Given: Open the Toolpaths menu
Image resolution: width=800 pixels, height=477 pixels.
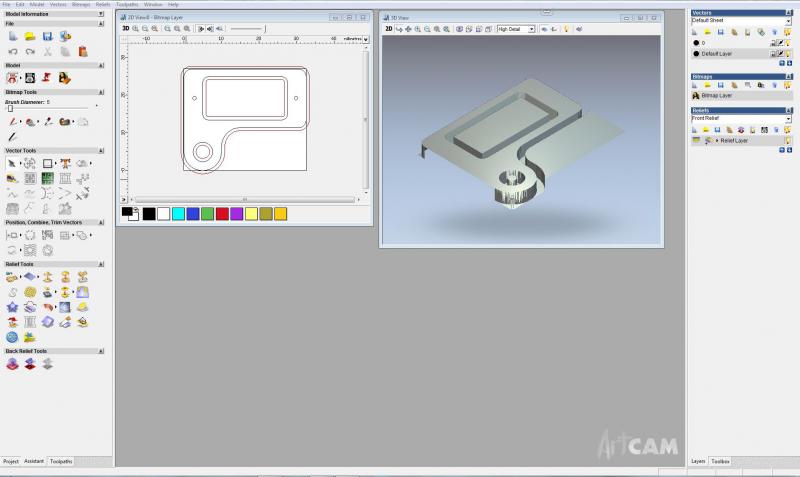Looking at the screenshot, I should (x=127, y=4).
